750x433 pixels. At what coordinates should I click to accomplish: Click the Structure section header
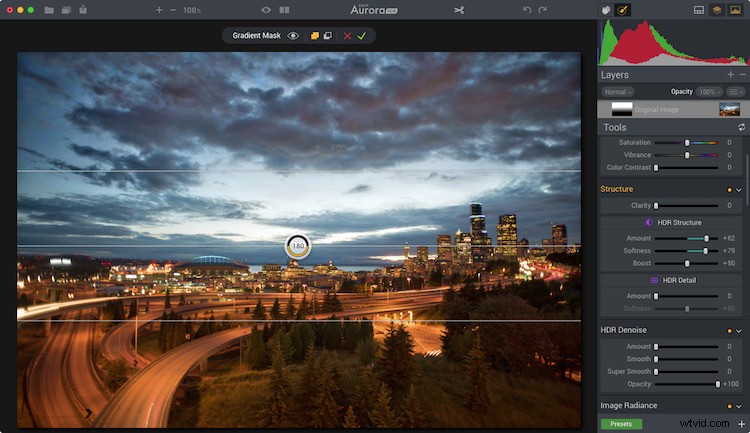pos(617,189)
